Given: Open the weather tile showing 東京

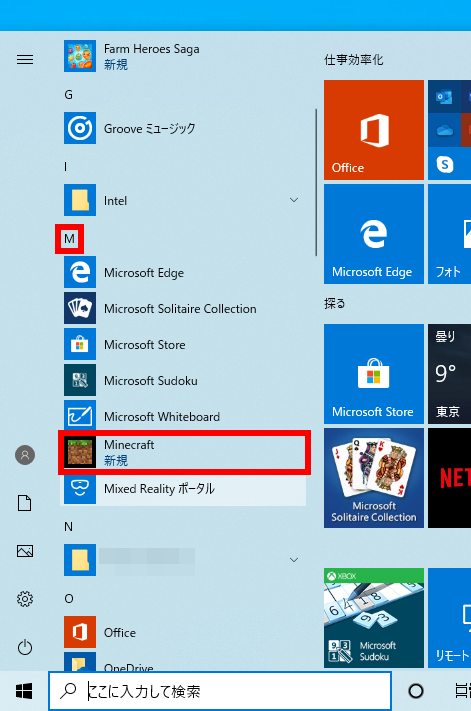Looking at the screenshot, I should coord(449,374).
